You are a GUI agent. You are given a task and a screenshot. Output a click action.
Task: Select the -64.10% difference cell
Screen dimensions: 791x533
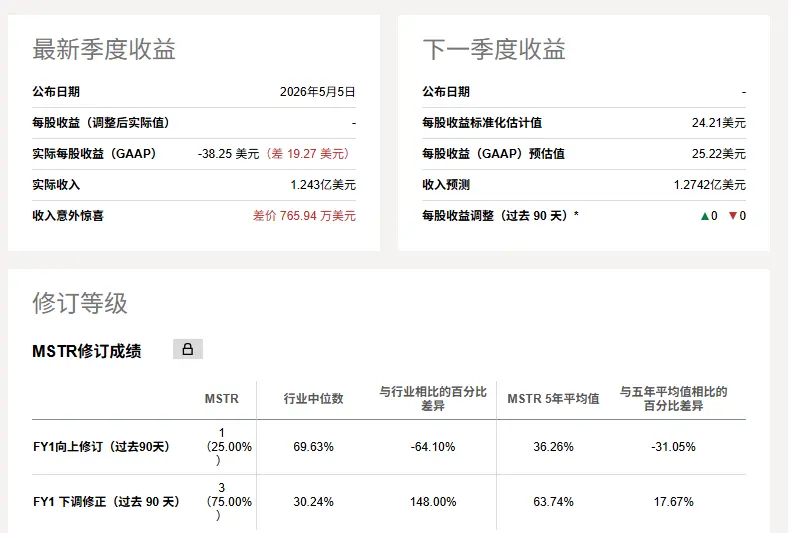[x=433, y=447]
